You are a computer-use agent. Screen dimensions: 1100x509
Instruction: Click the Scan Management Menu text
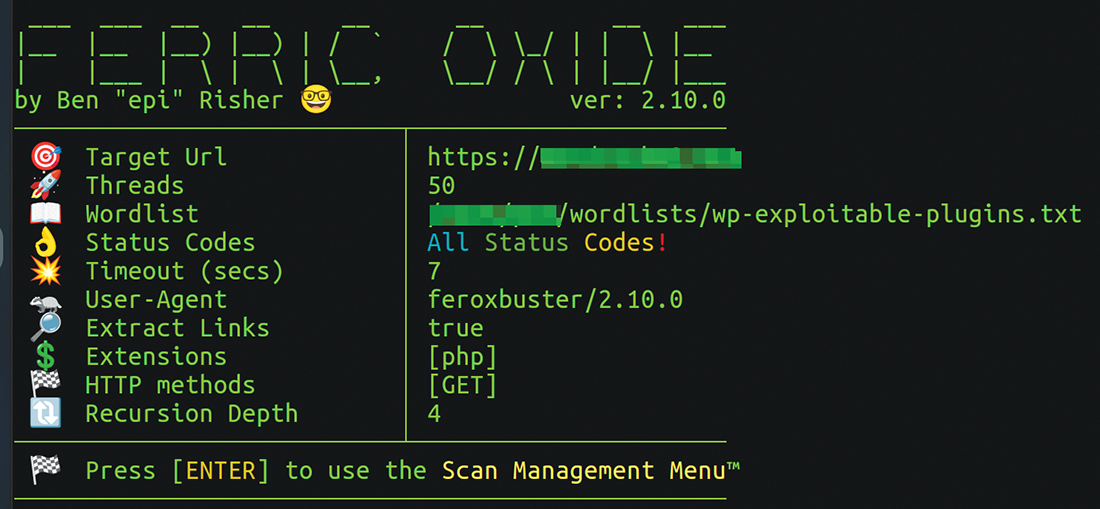pos(591,470)
